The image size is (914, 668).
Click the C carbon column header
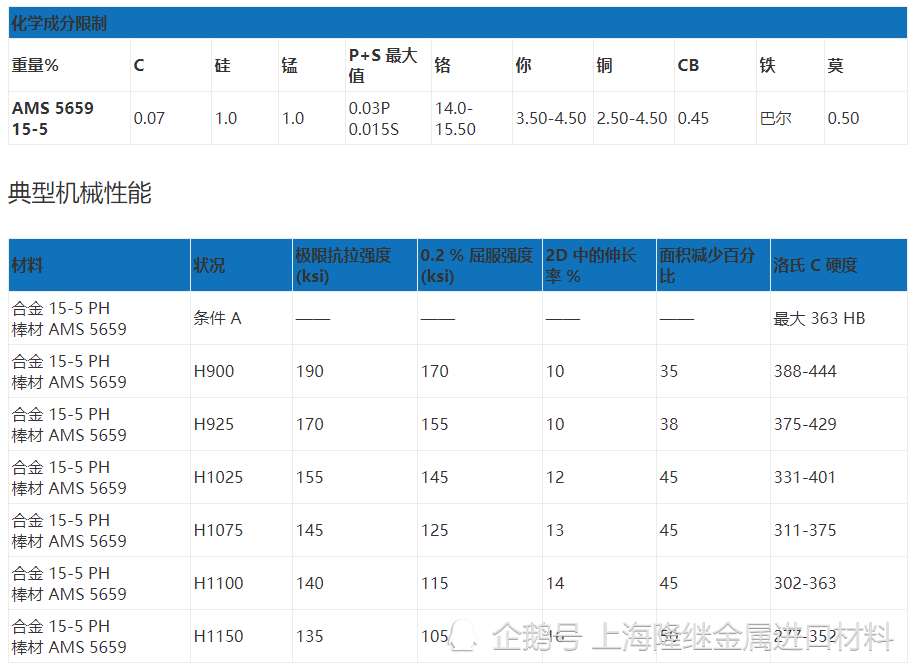(x=139, y=65)
